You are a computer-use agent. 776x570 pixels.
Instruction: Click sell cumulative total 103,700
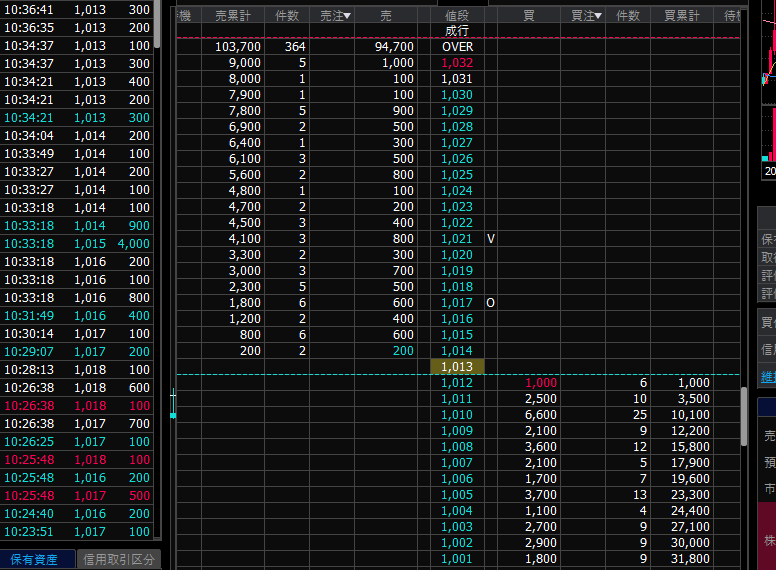[238, 47]
